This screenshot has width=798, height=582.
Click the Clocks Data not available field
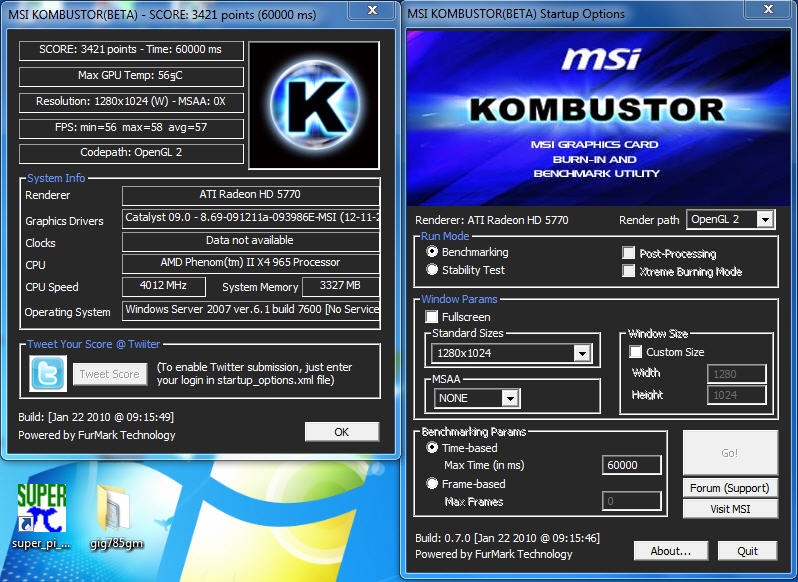pyautogui.click(x=250, y=241)
